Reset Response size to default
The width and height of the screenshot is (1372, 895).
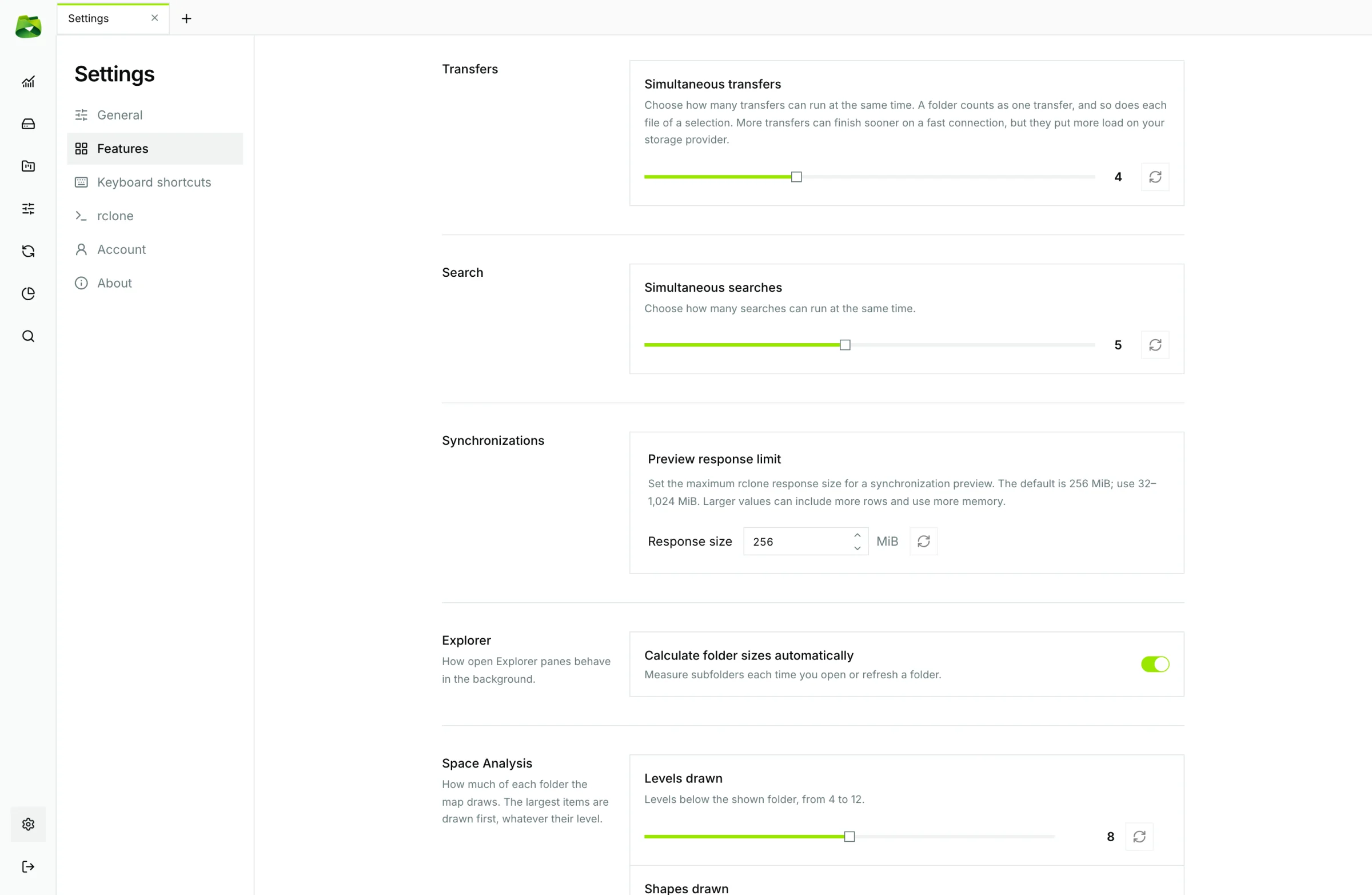[x=923, y=542]
